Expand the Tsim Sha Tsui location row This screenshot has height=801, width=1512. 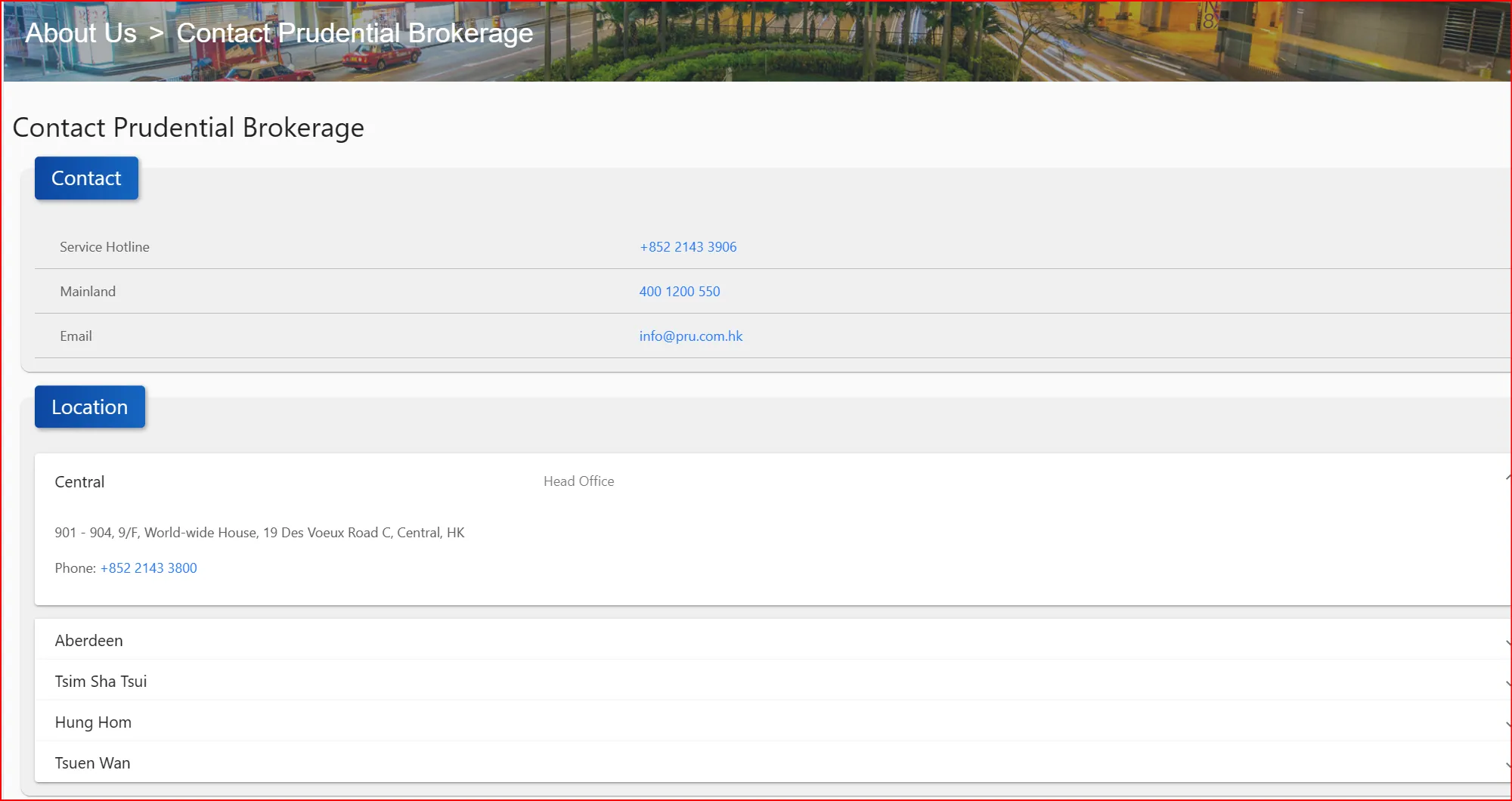tap(773, 682)
